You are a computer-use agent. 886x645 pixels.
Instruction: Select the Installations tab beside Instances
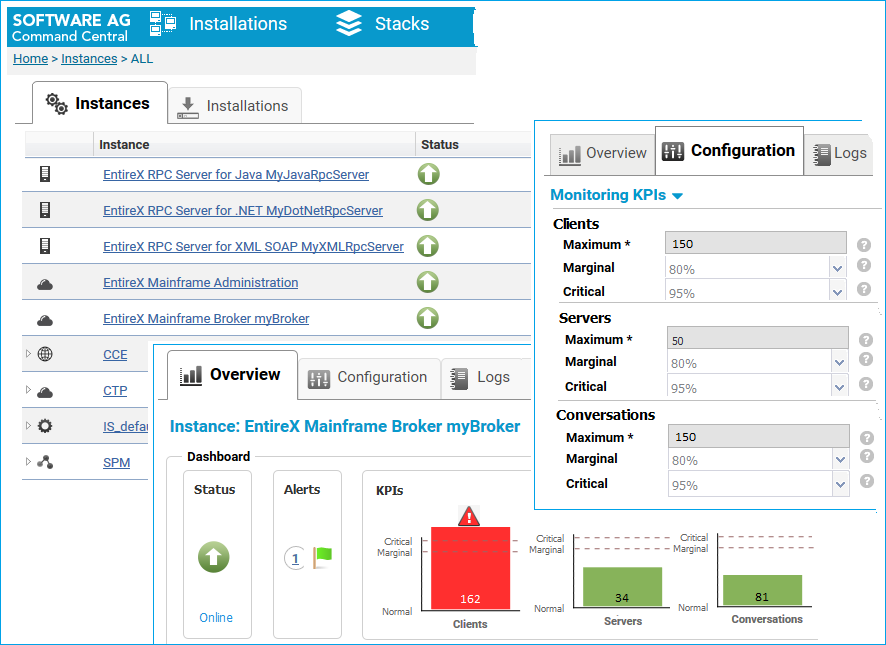234,106
